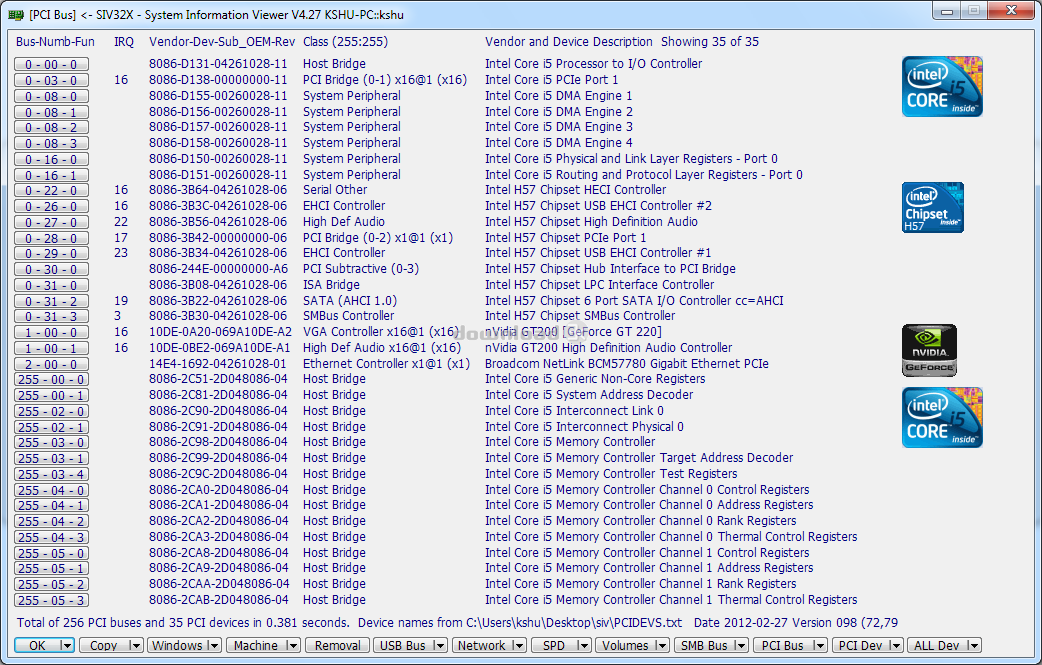Click the Intel Core i5 logo beside DMA Engine rows
The width and height of the screenshot is (1042, 665).
click(x=942, y=86)
